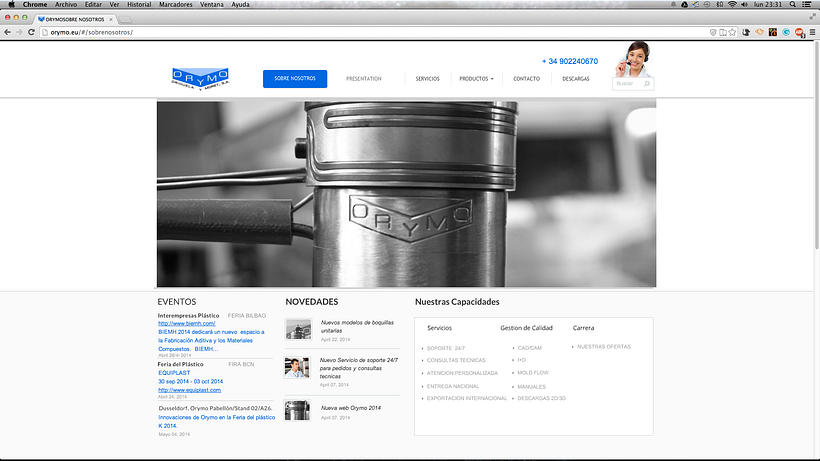Open the Innovaciones de Orymo article link

click(x=217, y=421)
